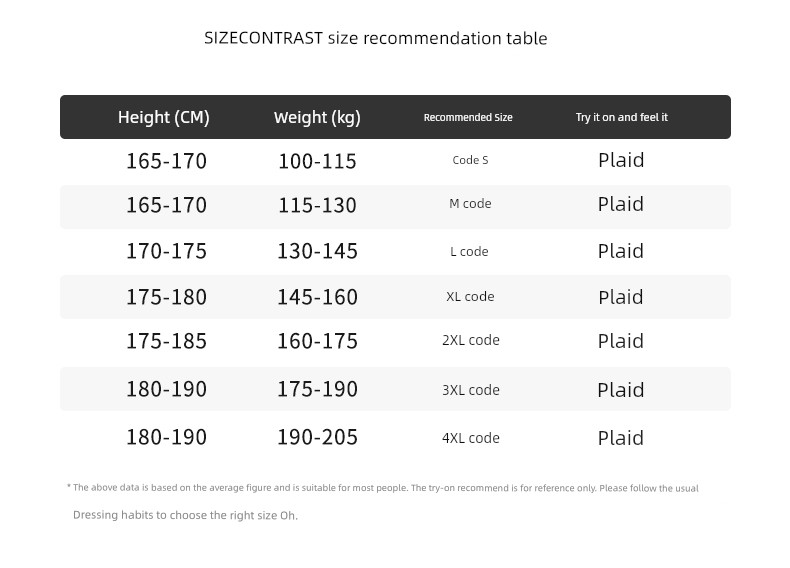Pick the XL code size cell
Image resolution: width=790 pixels, height=568 pixels.
click(470, 297)
